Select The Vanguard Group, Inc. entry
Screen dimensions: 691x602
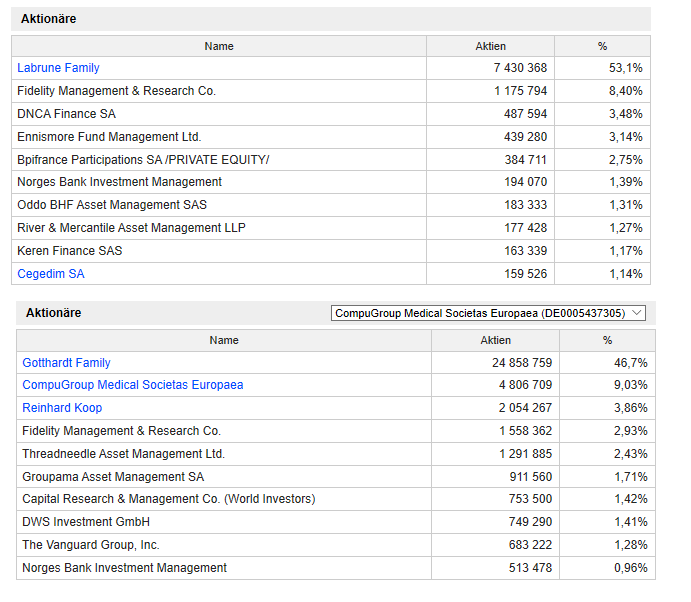pyautogui.click(x=91, y=545)
